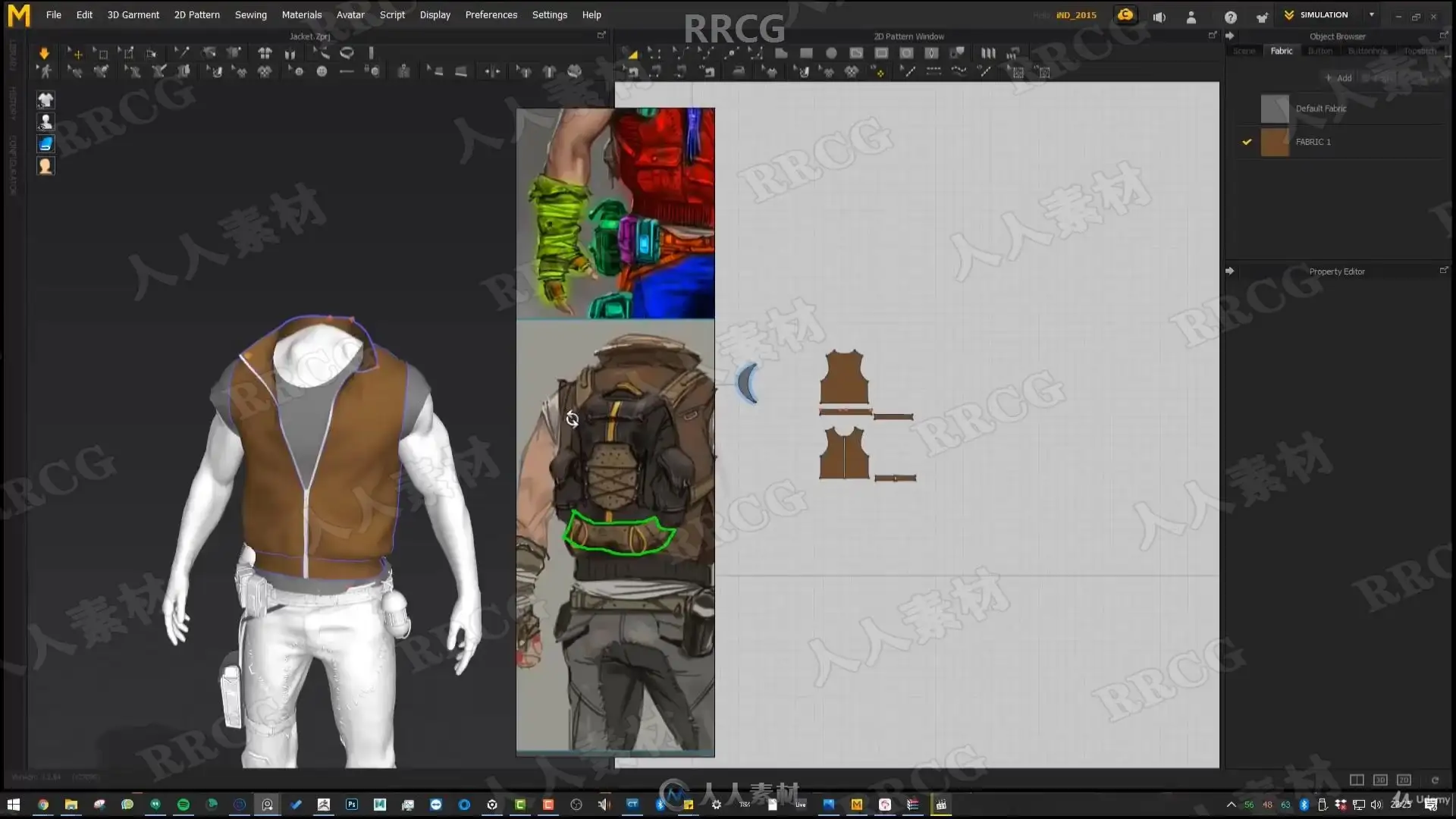
Task: Open Photoshop from the taskbar
Action: [x=351, y=805]
